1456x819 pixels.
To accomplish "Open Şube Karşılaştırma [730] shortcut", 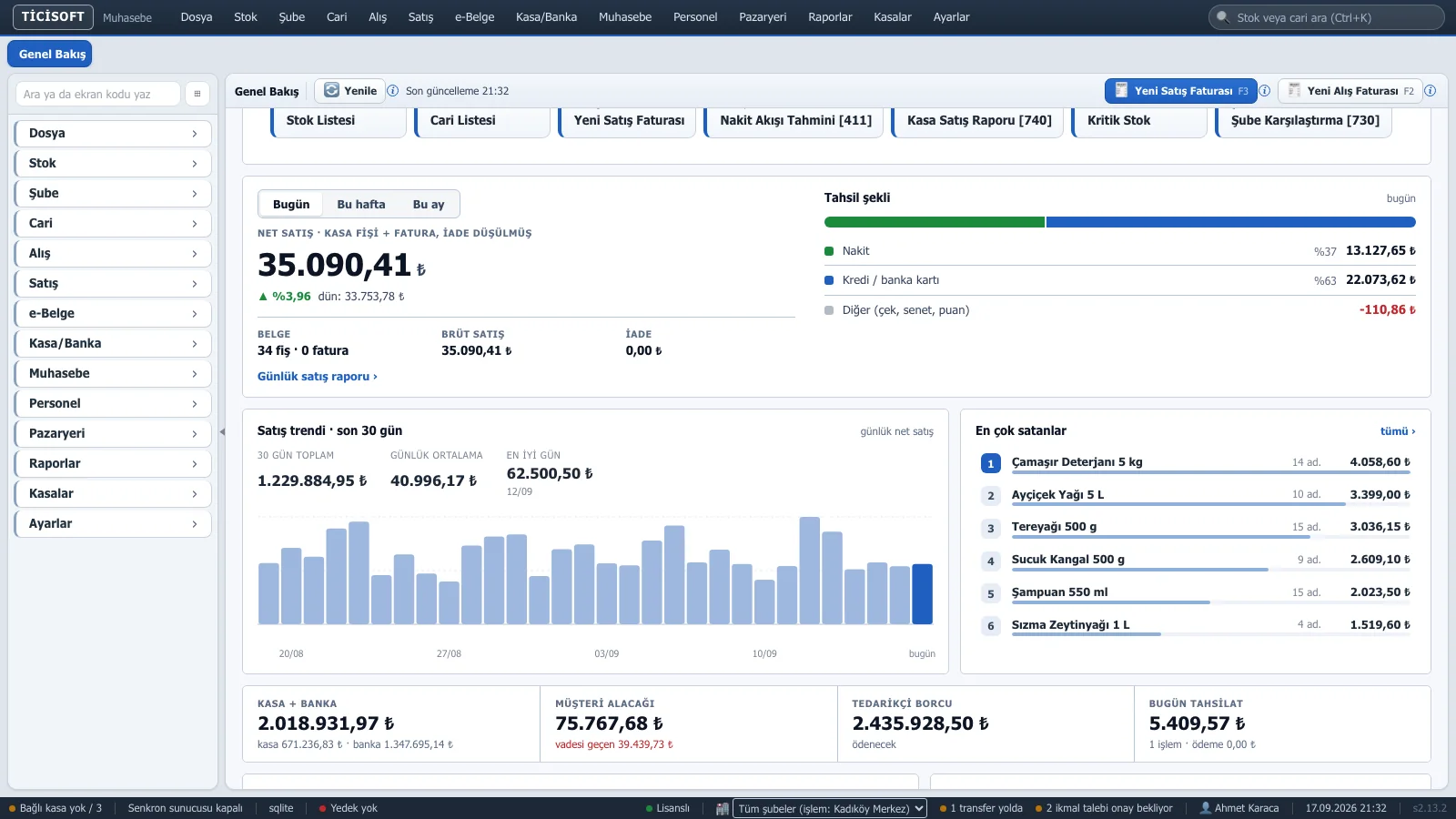I will [1303, 122].
